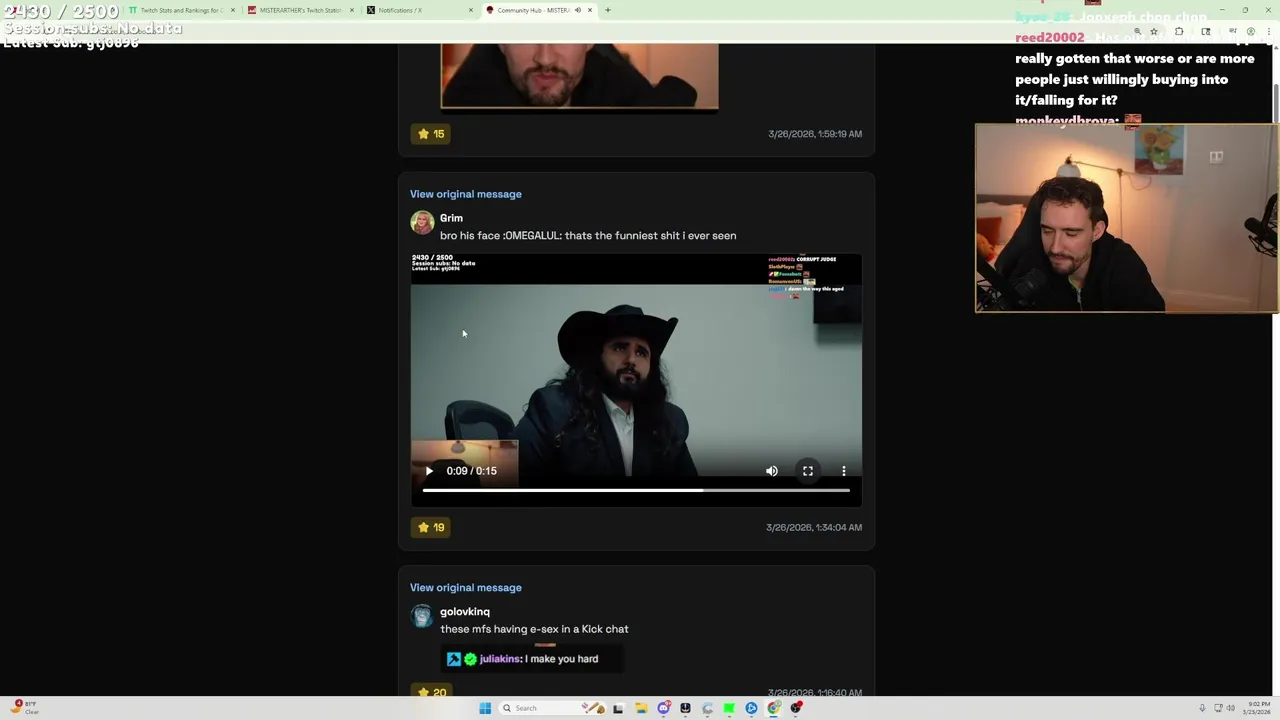Open the weather widget on taskbar
The height and width of the screenshot is (720, 1280).
click(24, 708)
